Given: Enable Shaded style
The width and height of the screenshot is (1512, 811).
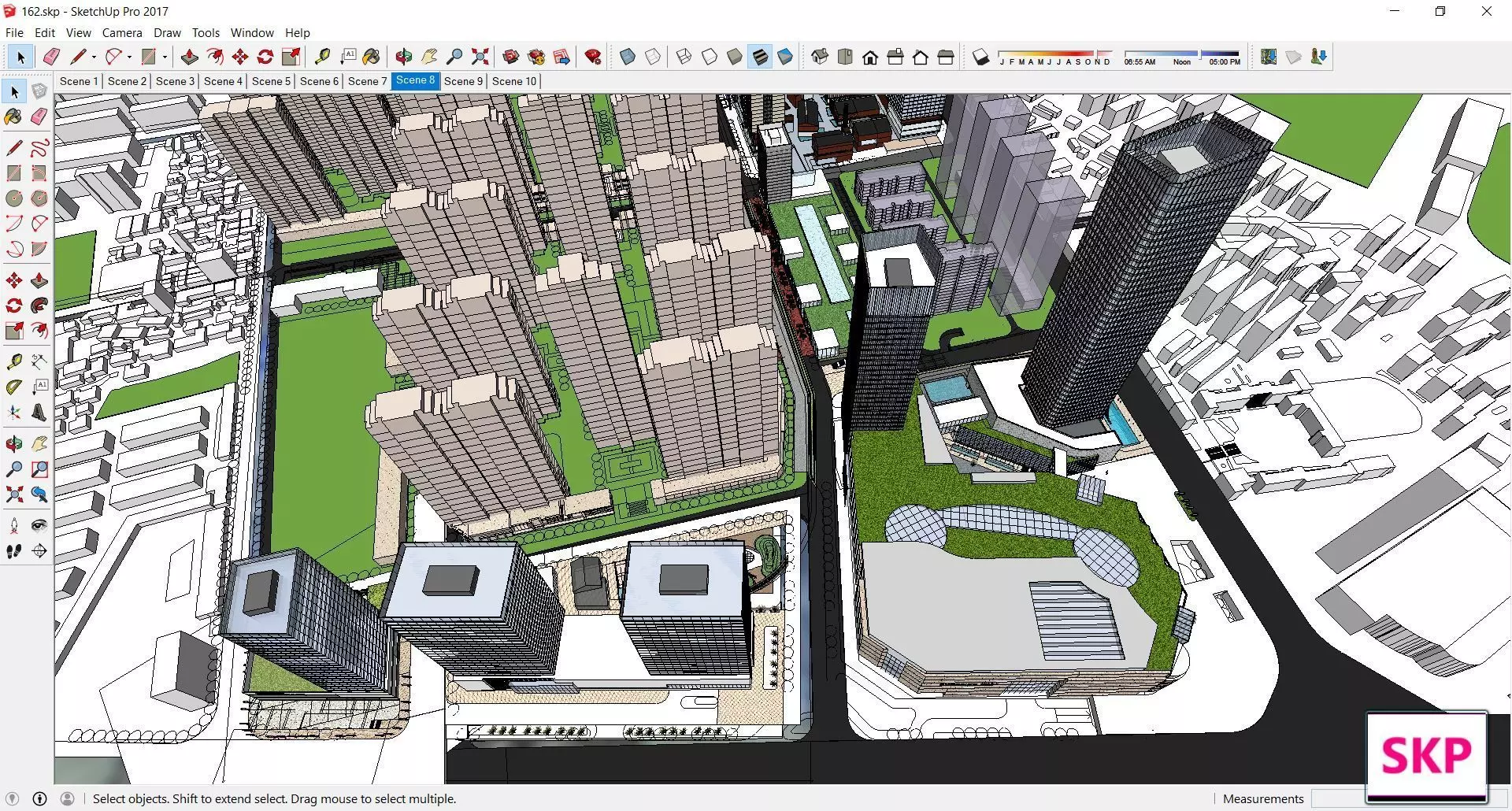Looking at the screenshot, I should 735,57.
